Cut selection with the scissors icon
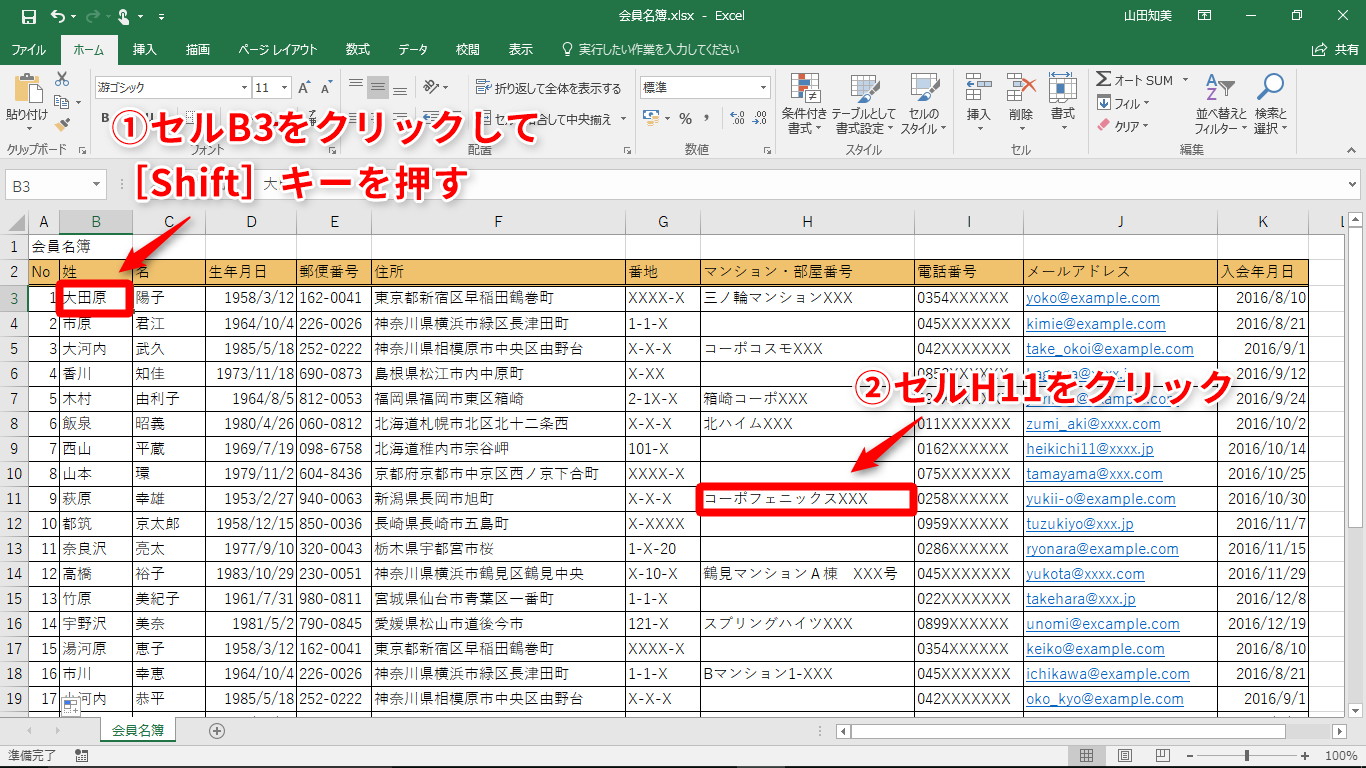 [62, 79]
